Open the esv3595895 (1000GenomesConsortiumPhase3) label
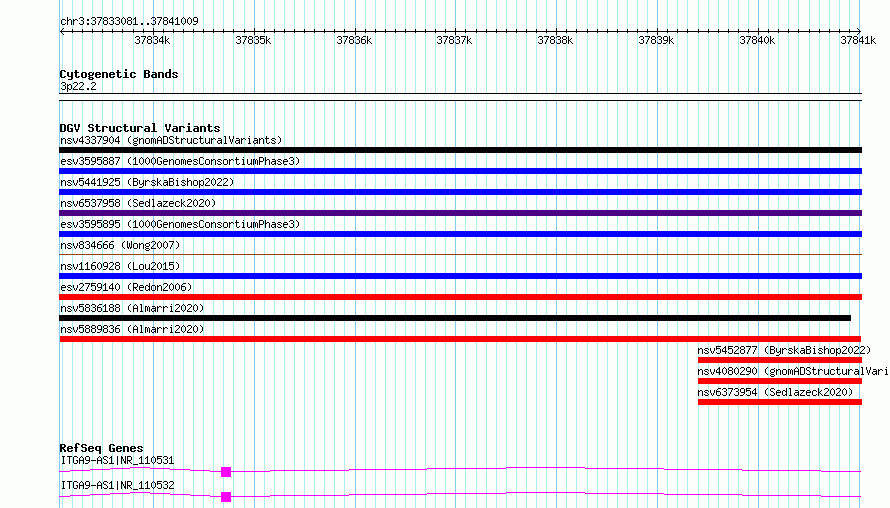 coord(180,224)
